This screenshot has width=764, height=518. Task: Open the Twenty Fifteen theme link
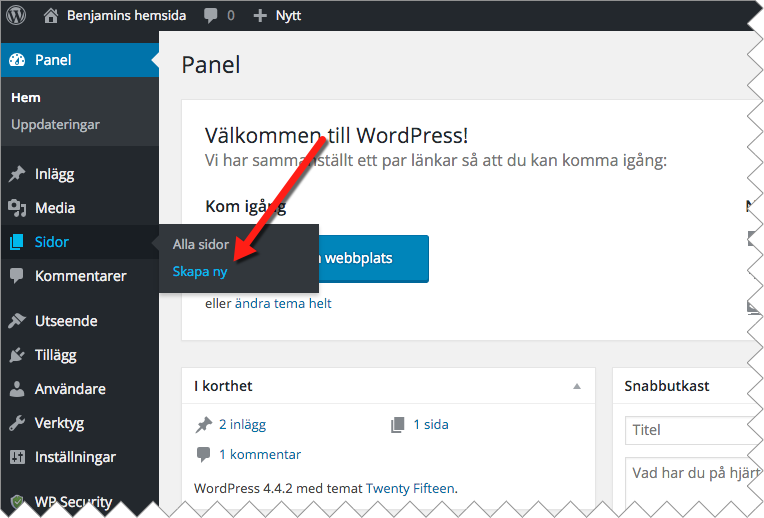[410, 488]
